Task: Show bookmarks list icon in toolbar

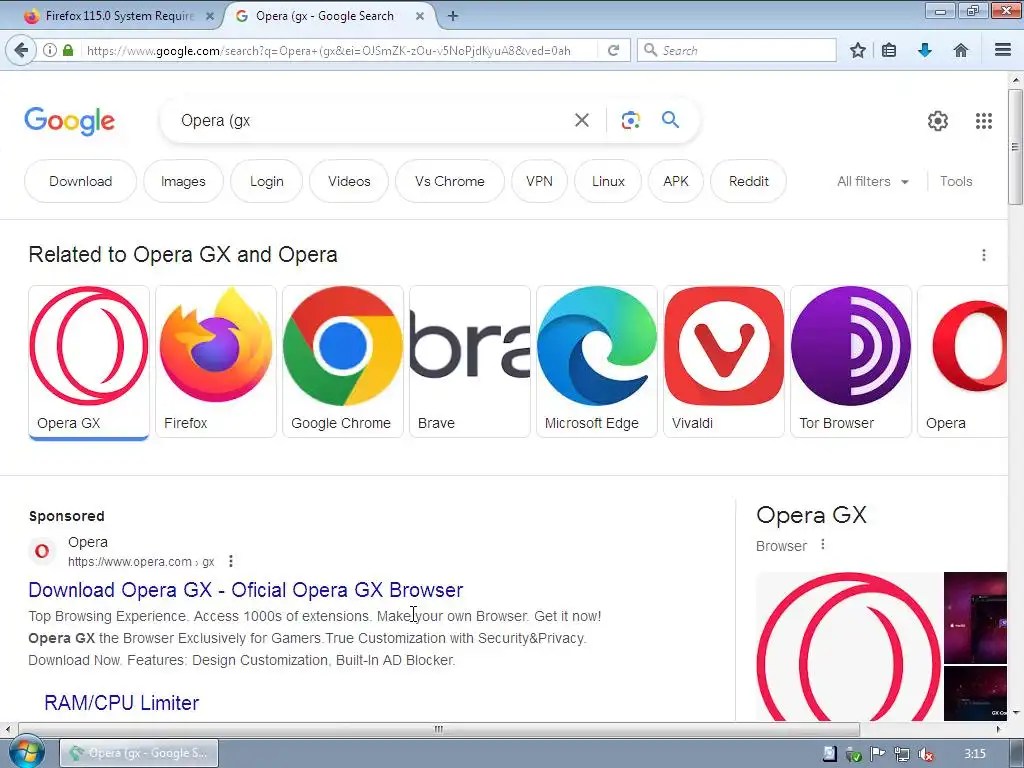Action: click(889, 50)
